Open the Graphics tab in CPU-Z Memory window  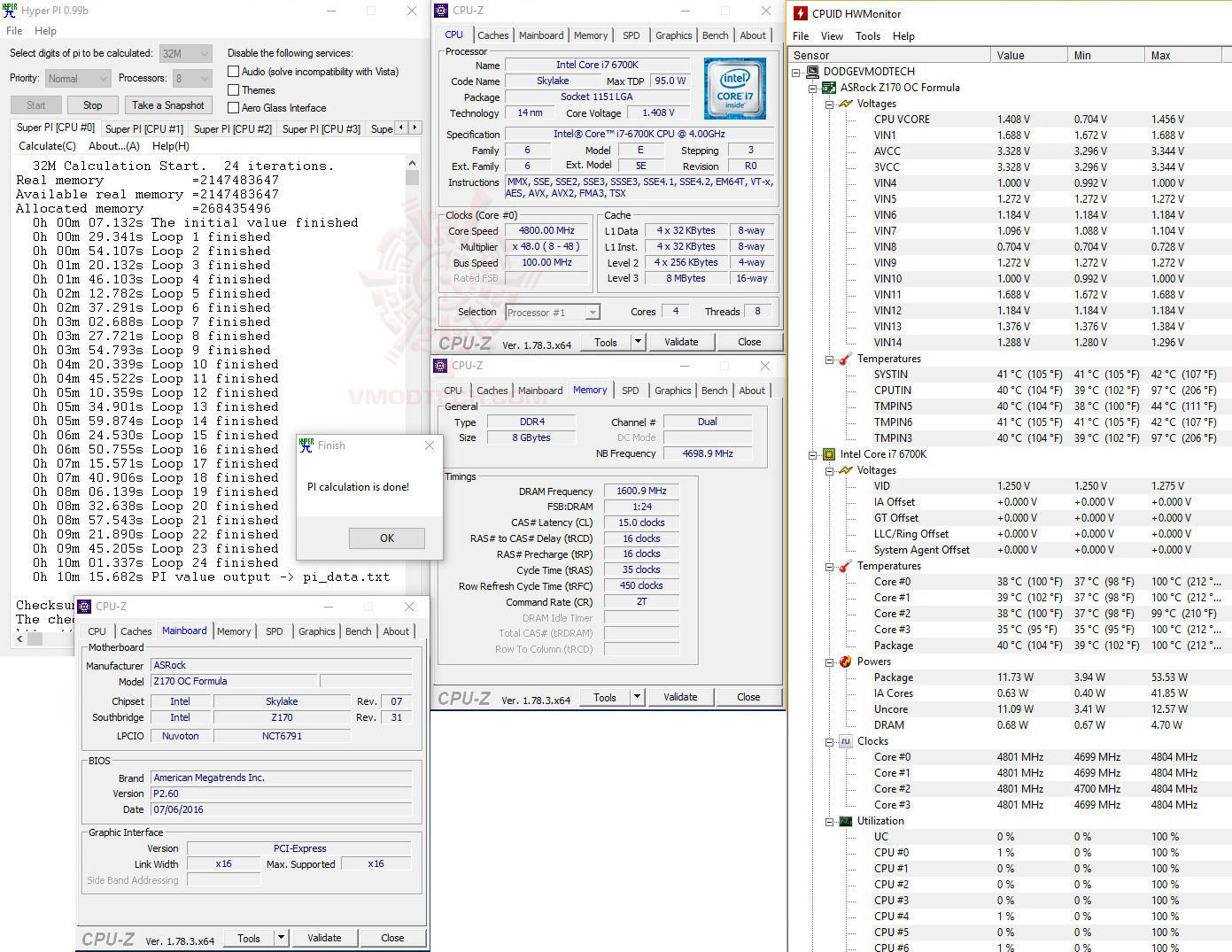[x=673, y=391]
